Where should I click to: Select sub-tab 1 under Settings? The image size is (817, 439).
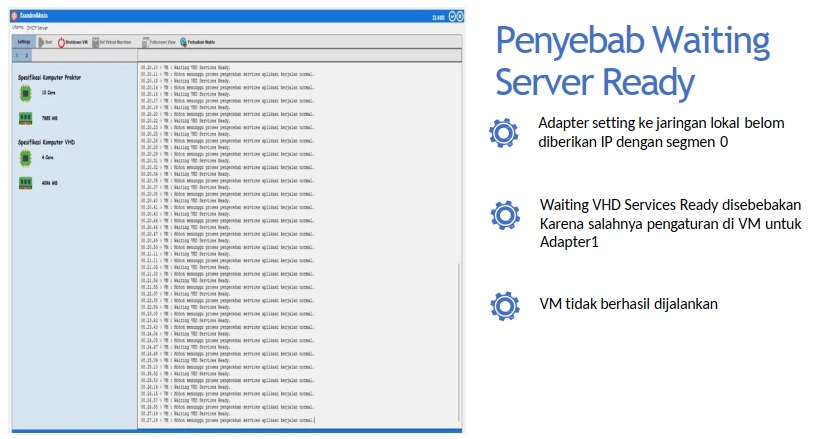tap(17, 55)
